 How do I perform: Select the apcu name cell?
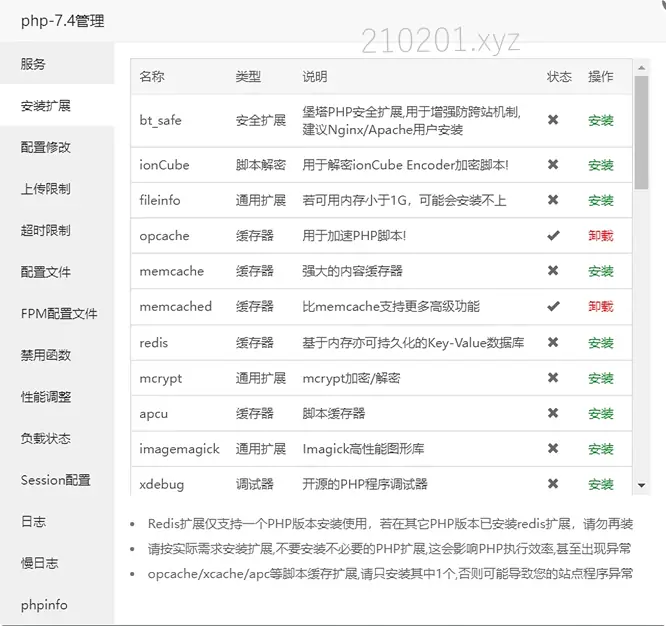[154, 414]
